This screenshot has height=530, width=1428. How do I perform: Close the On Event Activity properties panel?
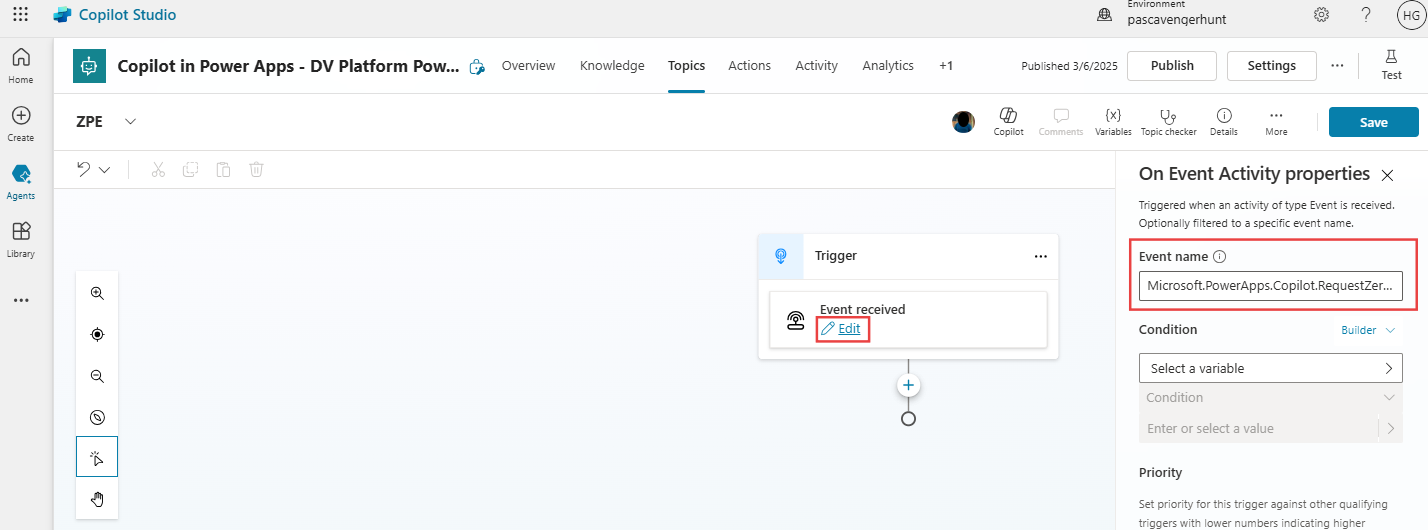click(1387, 175)
